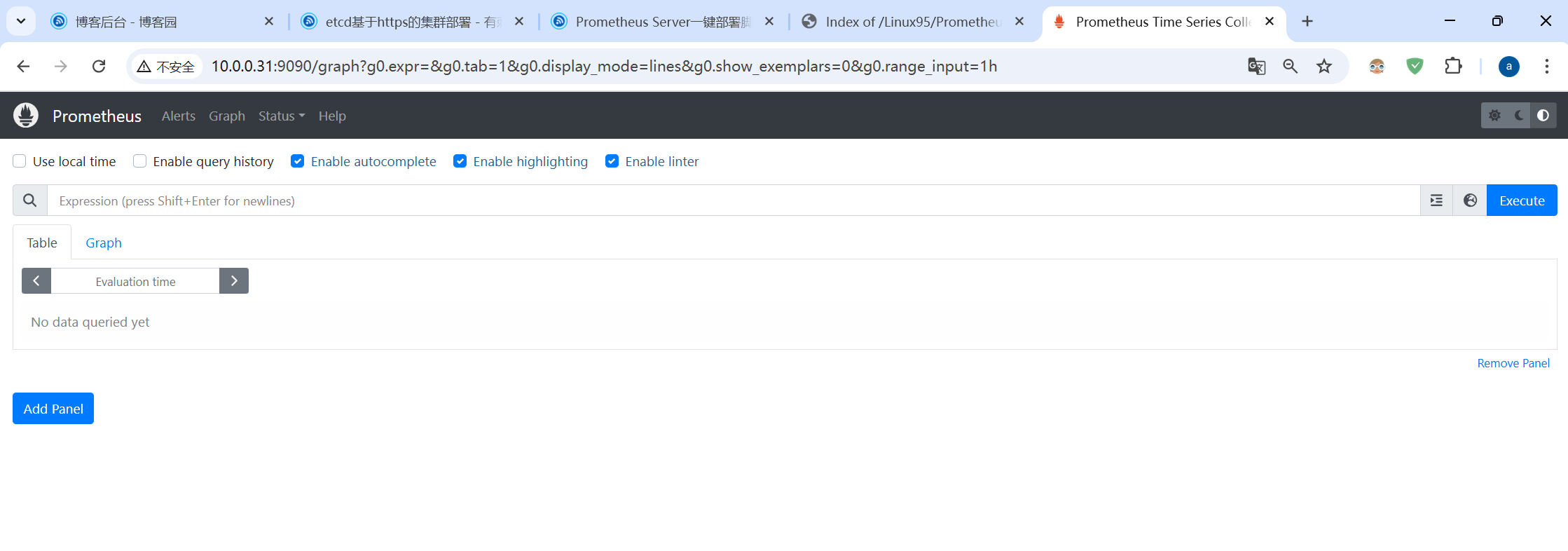The height and width of the screenshot is (551, 1568).
Task: Open the Extensions puzzle icon
Action: click(x=1453, y=67)
